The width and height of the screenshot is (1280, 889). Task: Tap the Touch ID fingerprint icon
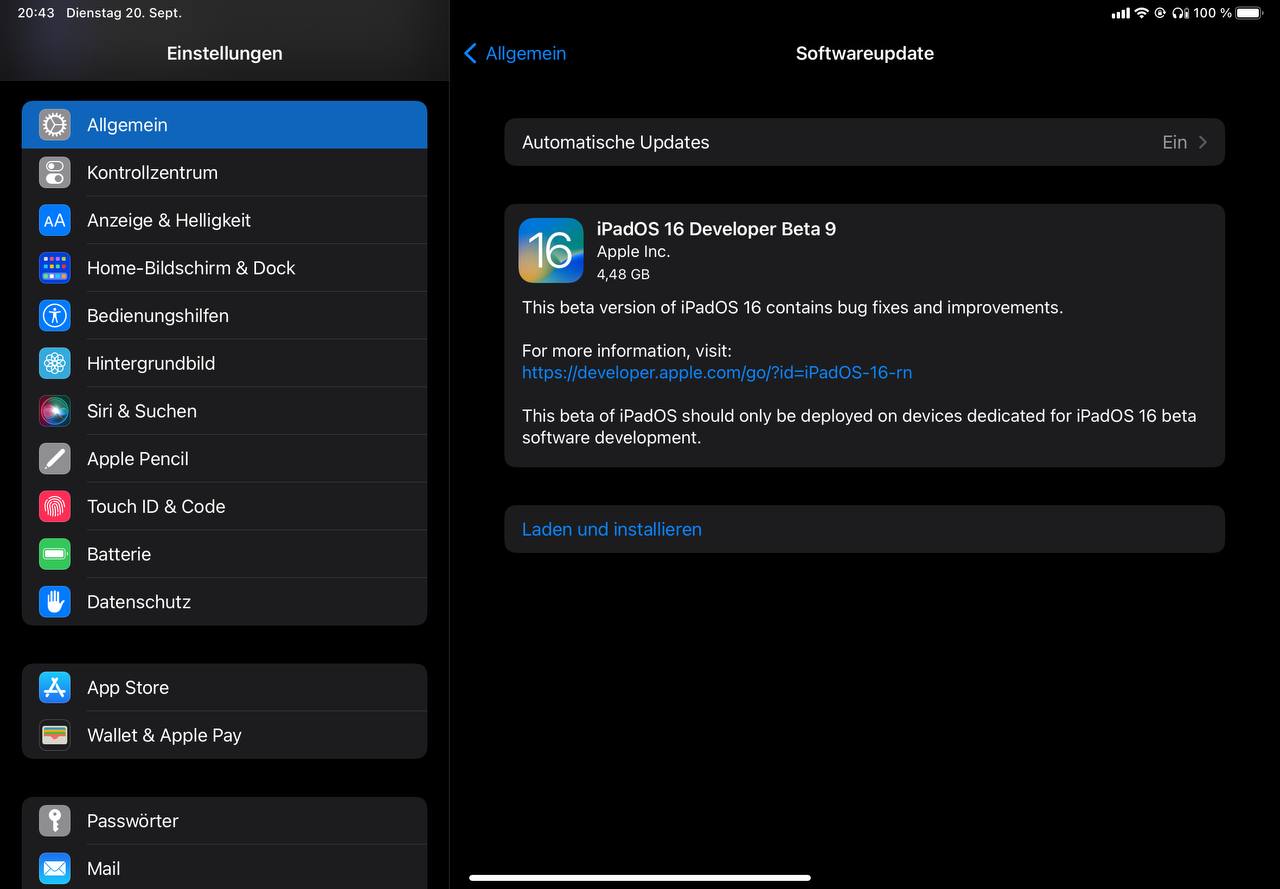click(x=55, y=506)
